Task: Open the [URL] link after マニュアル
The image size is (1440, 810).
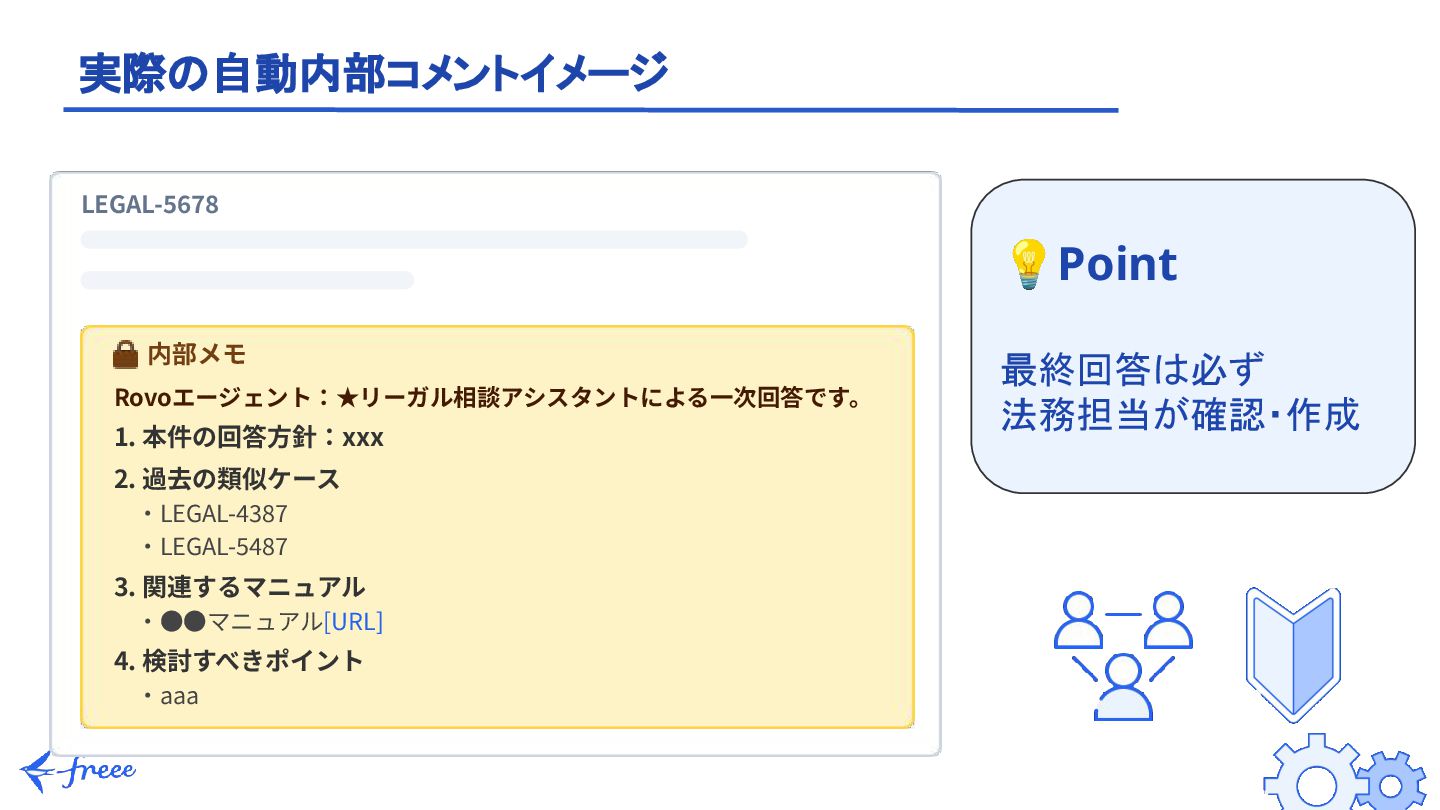Action: [353, 621]
